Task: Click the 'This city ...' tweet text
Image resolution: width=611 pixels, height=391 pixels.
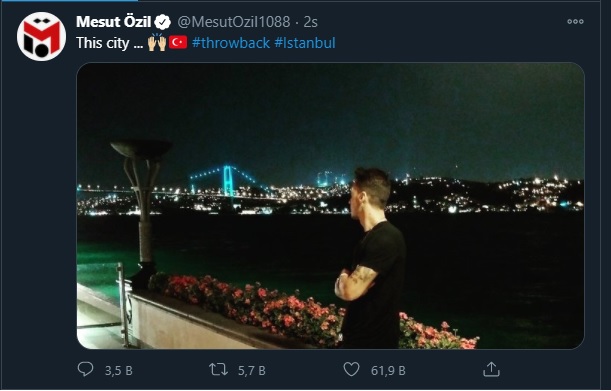Action: tap(109, 43)
